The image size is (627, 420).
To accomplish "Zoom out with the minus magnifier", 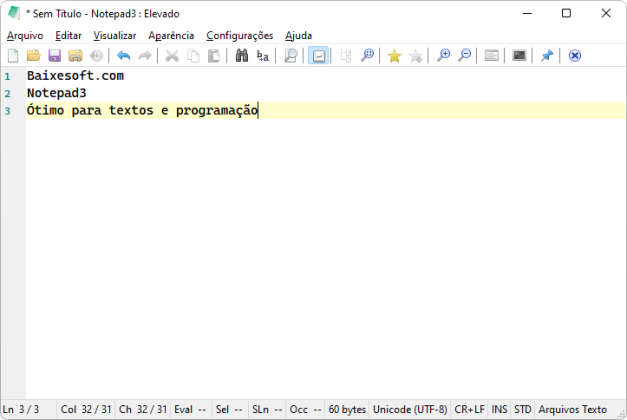I will [464, 56].
